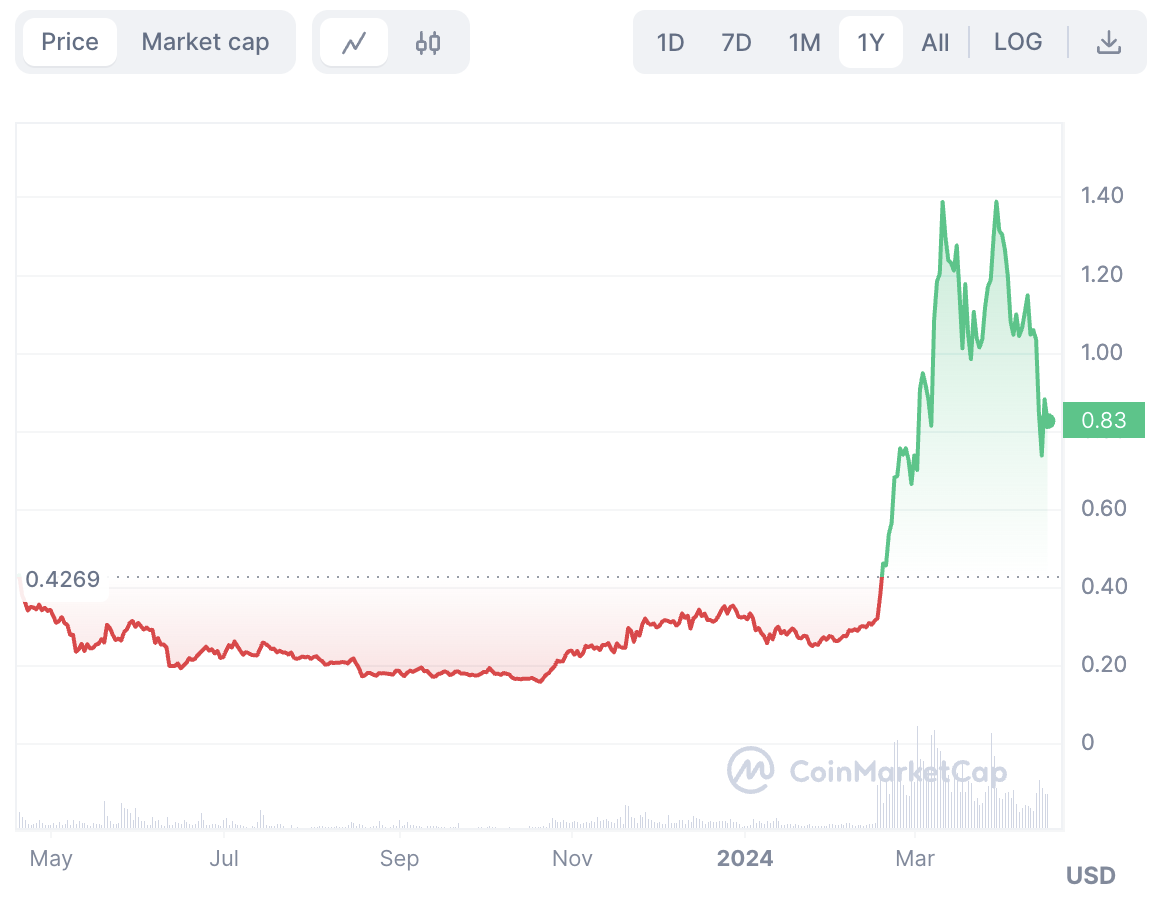
Task: Click the 0.4269 opening price label
Action: coord(63,579)
